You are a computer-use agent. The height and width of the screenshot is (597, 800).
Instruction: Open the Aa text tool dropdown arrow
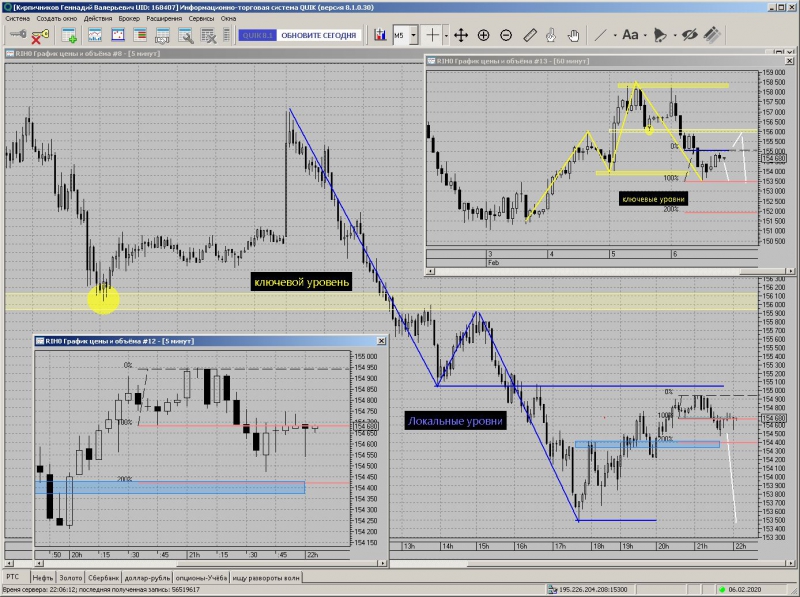tap(645, 36)
